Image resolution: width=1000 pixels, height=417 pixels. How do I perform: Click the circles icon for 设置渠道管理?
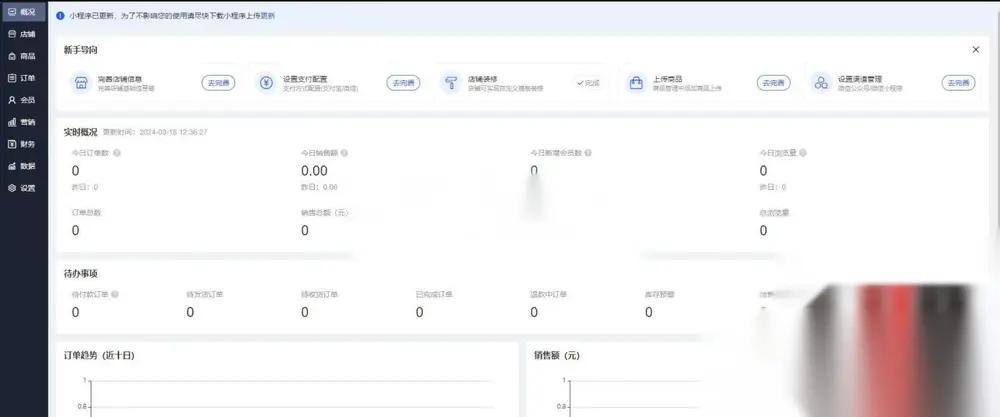(821, 83)
